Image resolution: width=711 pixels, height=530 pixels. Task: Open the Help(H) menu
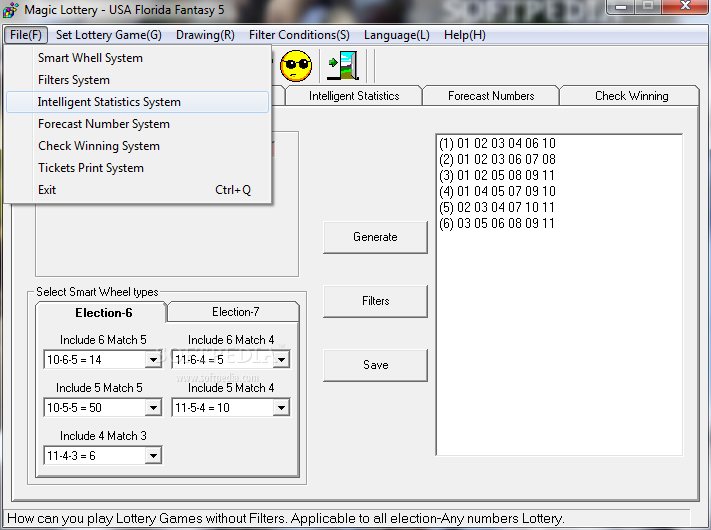465,35
